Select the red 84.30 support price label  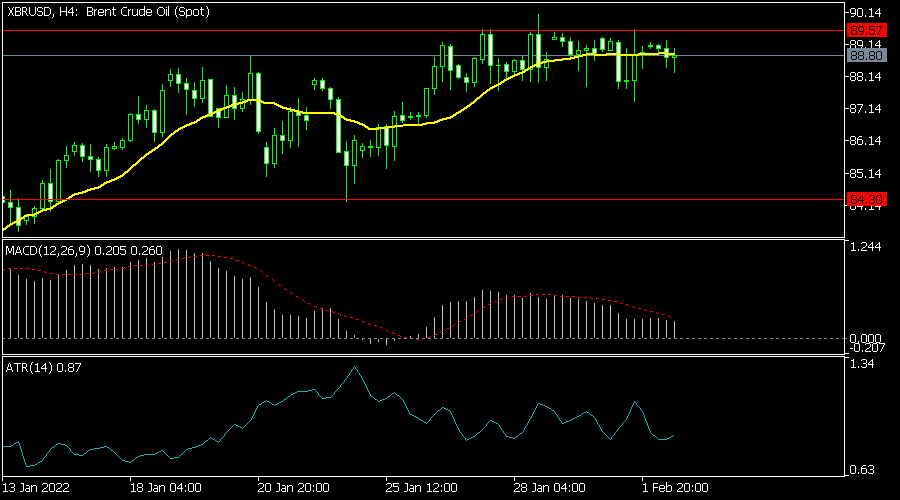click(866, 200)
